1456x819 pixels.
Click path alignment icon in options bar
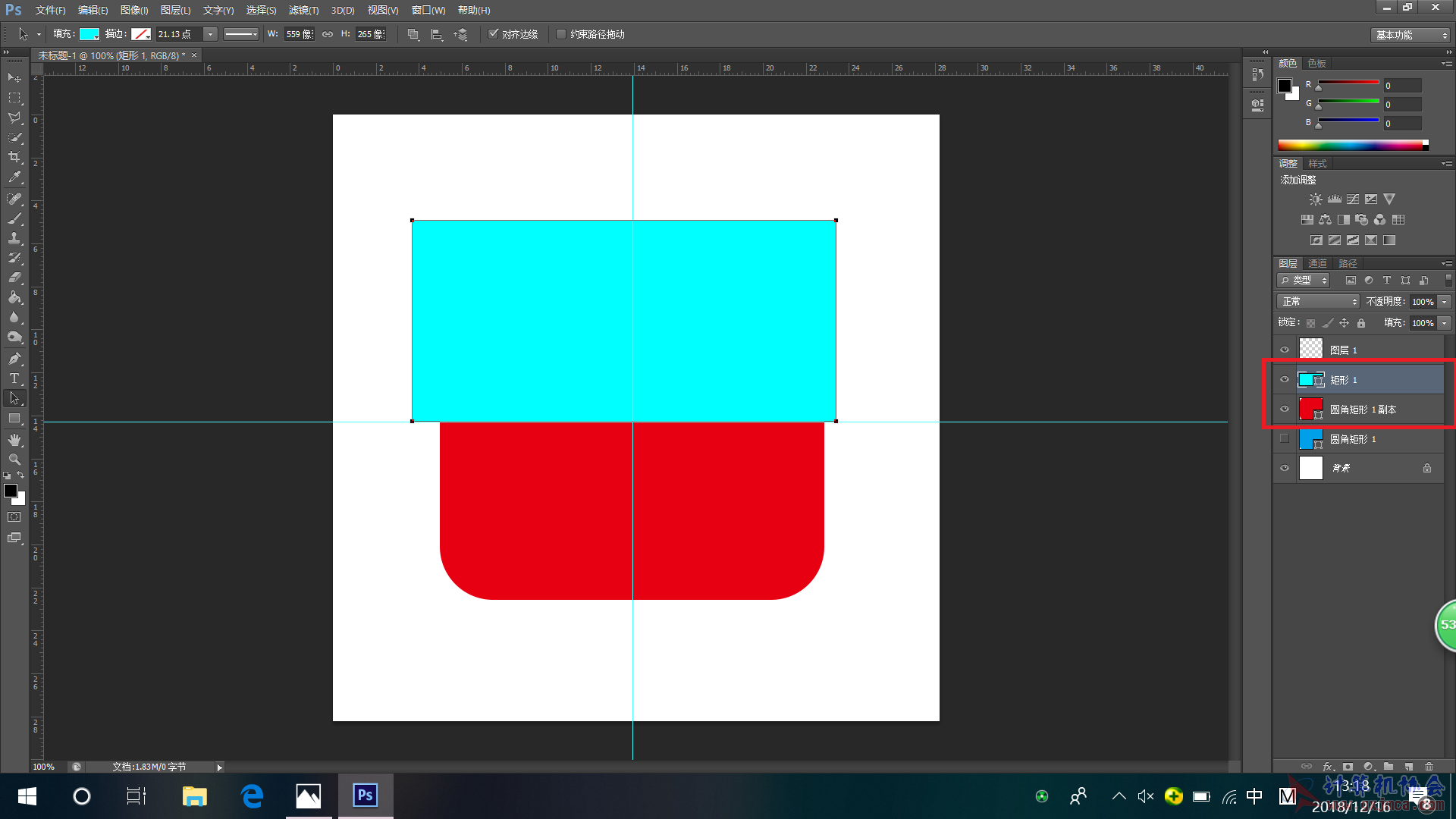pyautogui.click(x=437, y=34)
